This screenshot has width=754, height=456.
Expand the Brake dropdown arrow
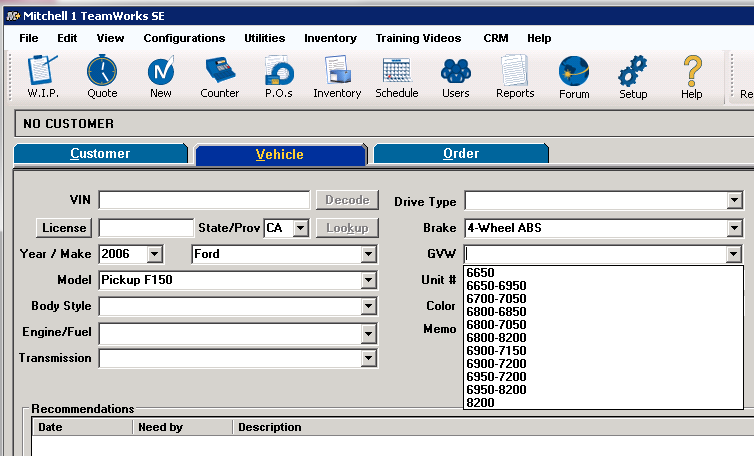tap(734, 228)
